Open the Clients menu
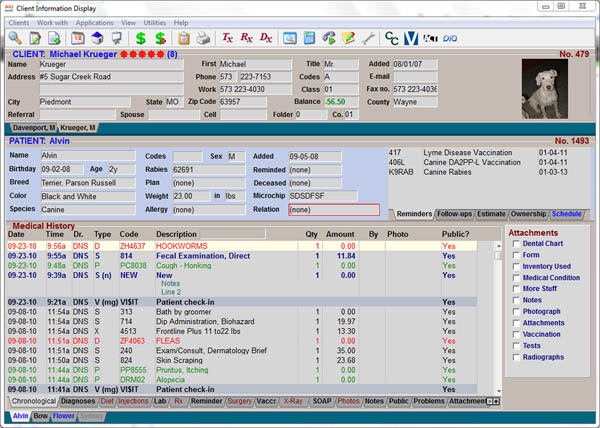 [19, 23]
